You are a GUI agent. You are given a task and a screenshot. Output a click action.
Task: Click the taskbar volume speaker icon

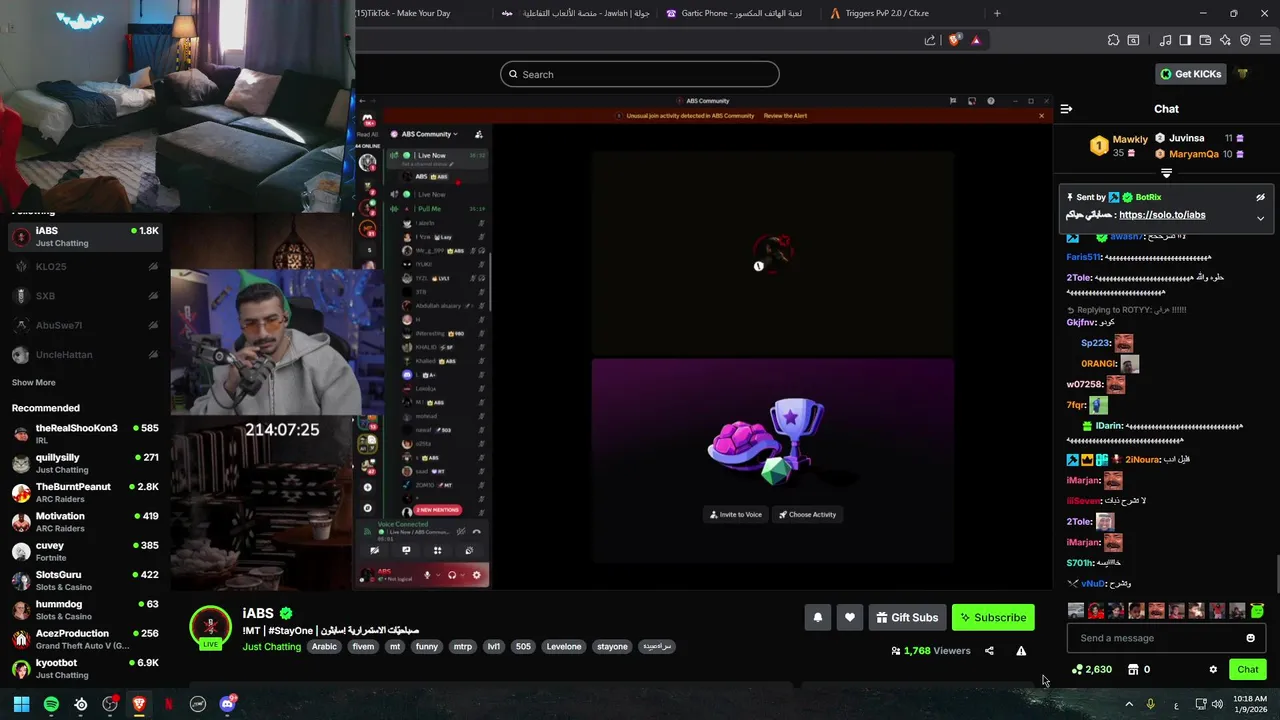[1217, 704]
